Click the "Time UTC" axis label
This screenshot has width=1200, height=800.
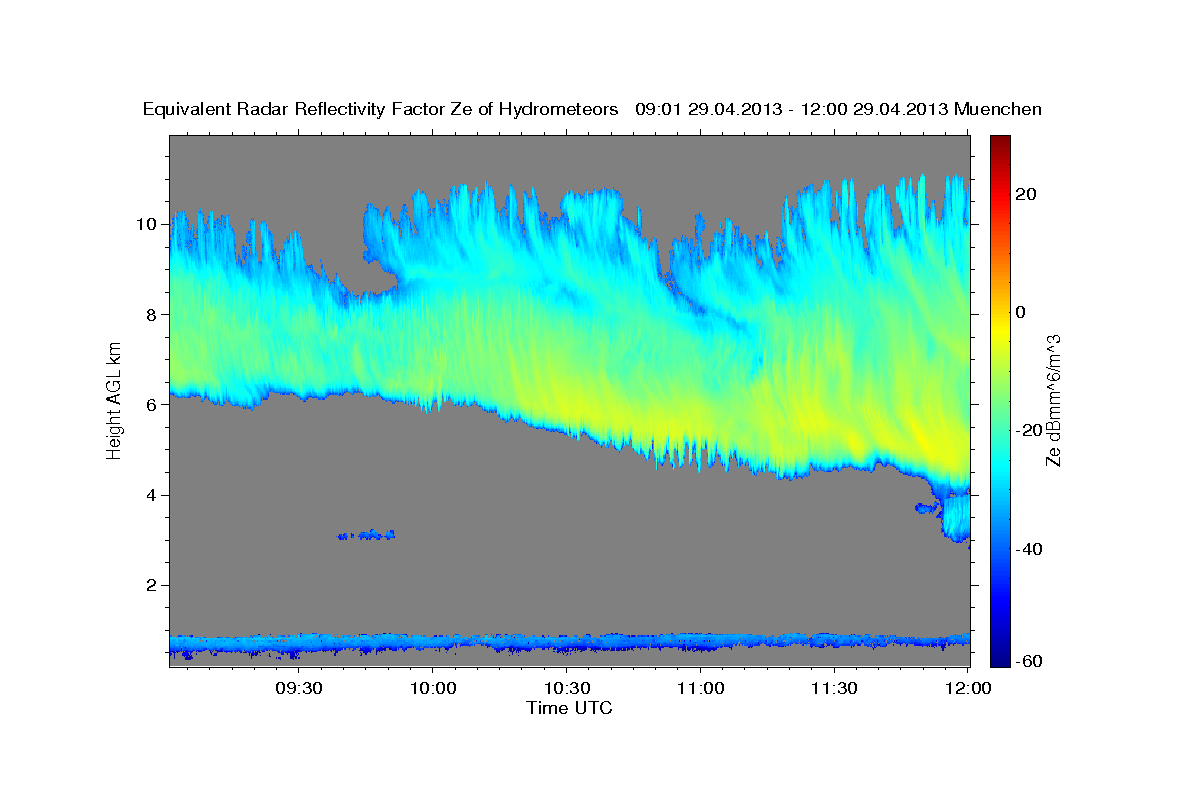click(569, 708)
